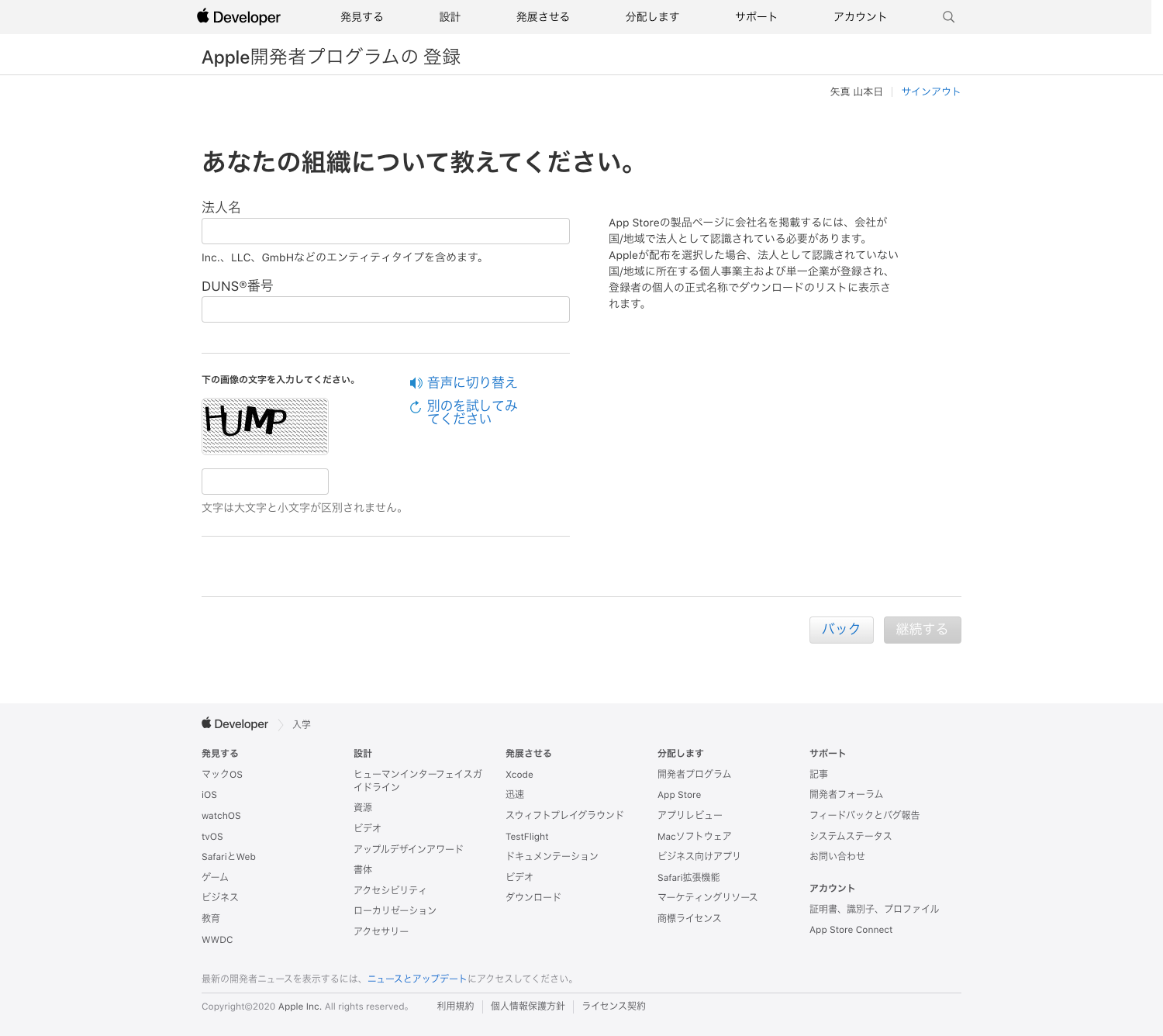Click 別のを試してみてください link
Viewport: 1163px width, 1036px height.
(472, 412)
